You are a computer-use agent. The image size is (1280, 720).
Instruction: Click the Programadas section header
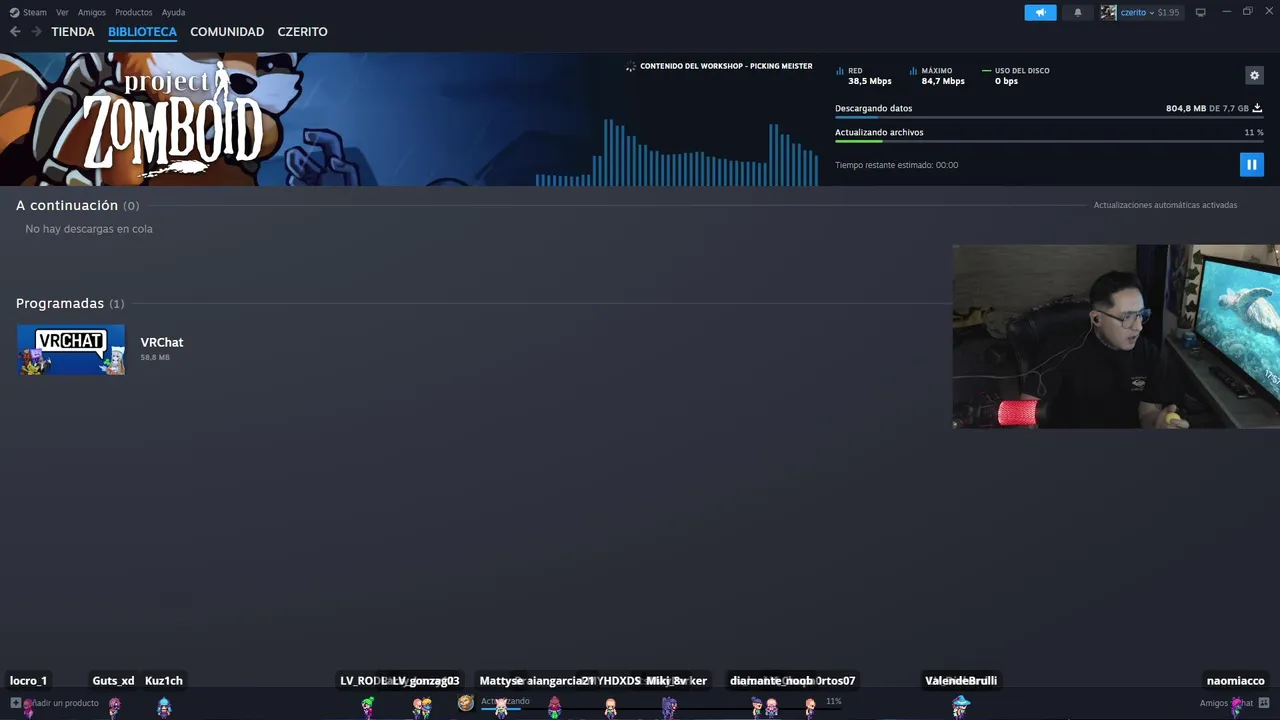70,303
